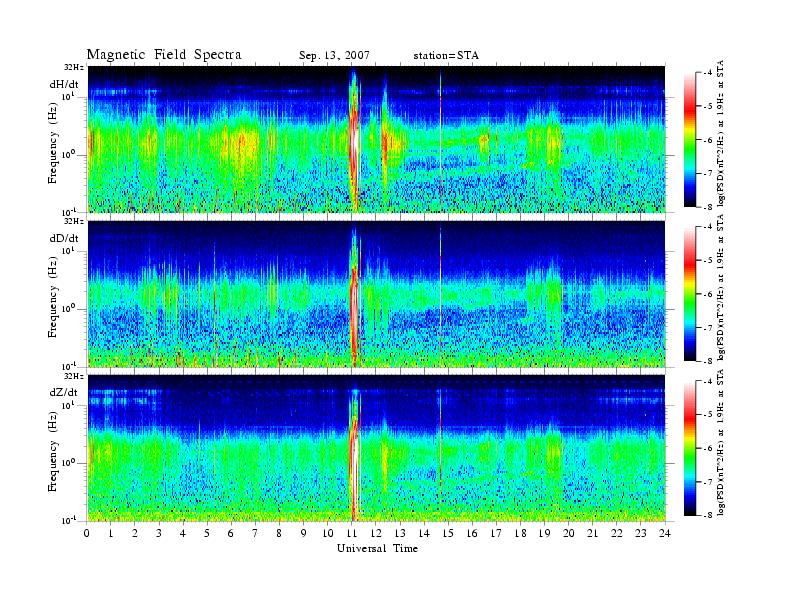Click the hour 0 tick label on time axis
This screenshot has width=792, height=612.
pos(87,533)
